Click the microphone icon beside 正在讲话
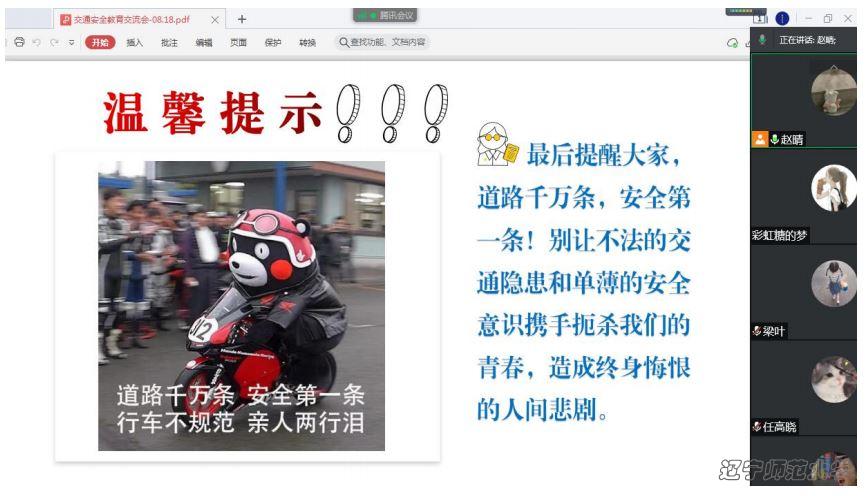Screen dimensions: 868x496 pyautogui.click(x=762, y=39)
